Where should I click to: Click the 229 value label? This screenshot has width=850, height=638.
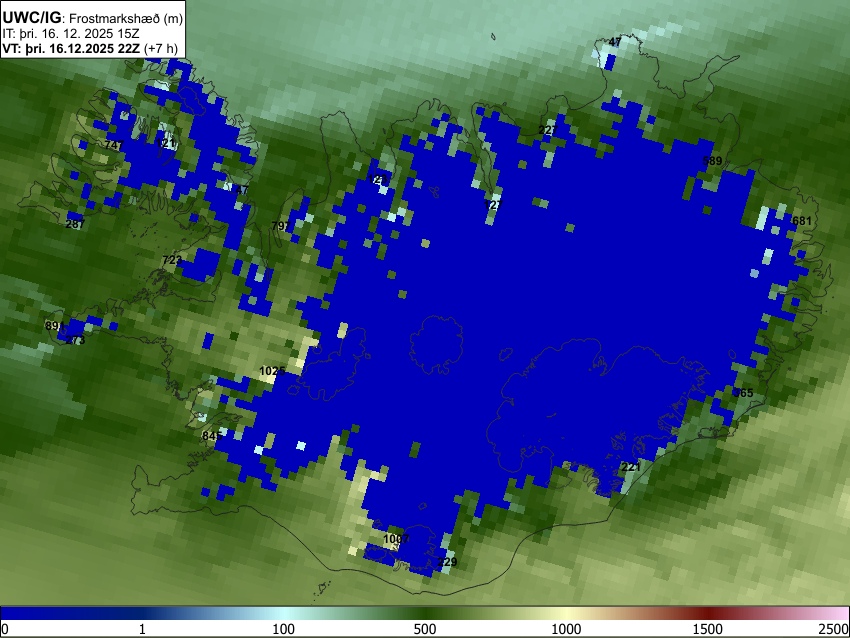[x=447, y=562]
